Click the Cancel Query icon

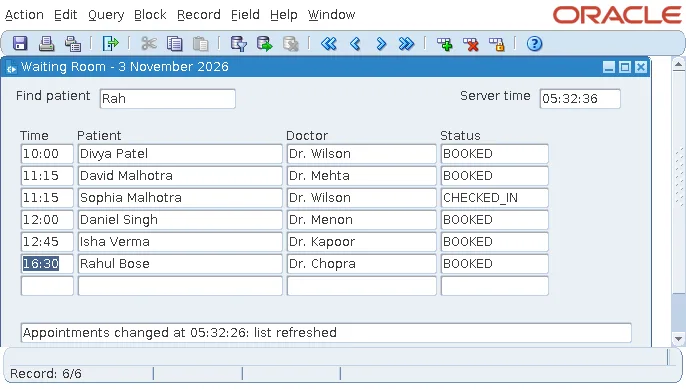pyautogui.click(x=290, y=44)
